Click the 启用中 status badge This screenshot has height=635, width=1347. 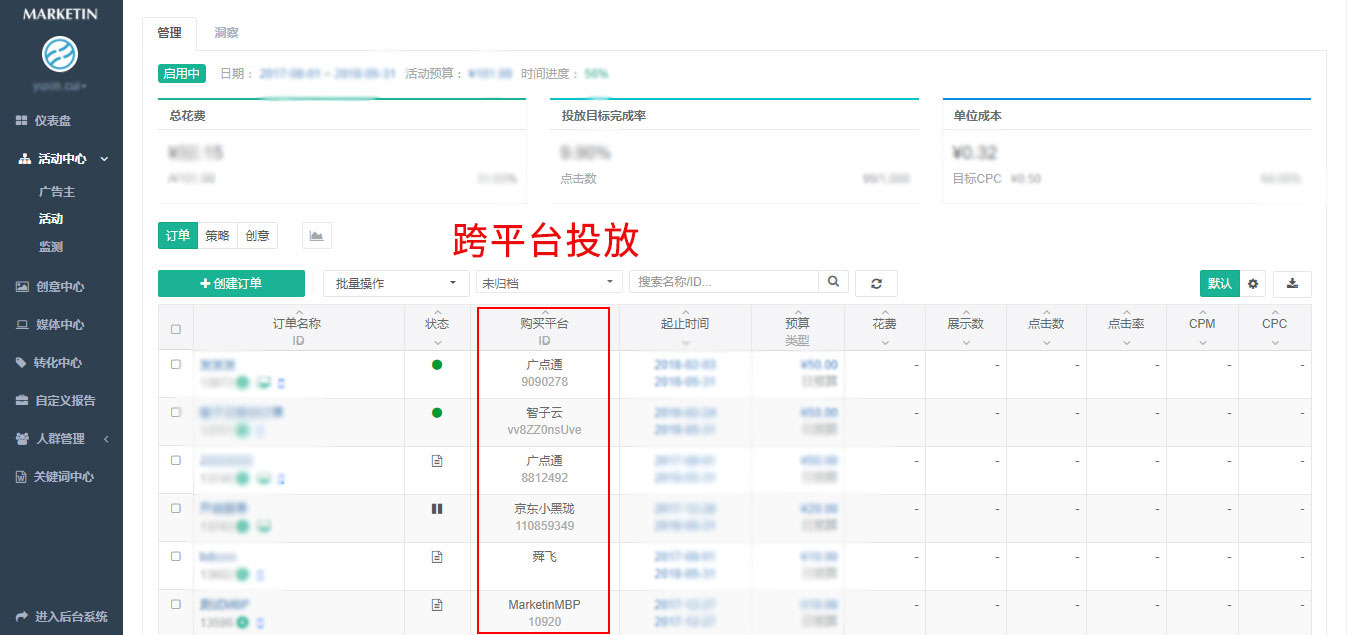(181, 73)
